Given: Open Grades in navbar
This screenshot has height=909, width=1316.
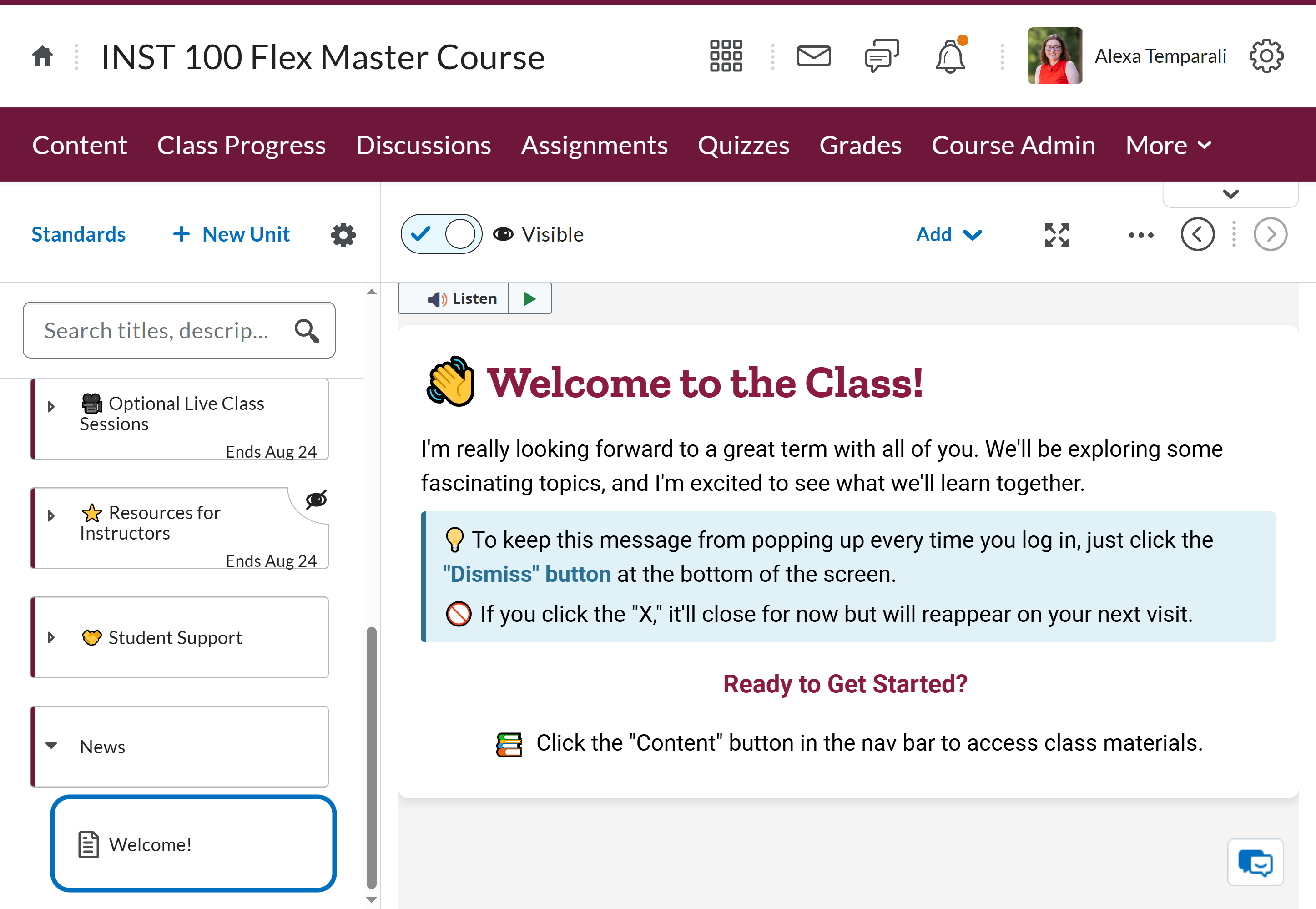Looking at the screenshot, I should pos(860,145).
